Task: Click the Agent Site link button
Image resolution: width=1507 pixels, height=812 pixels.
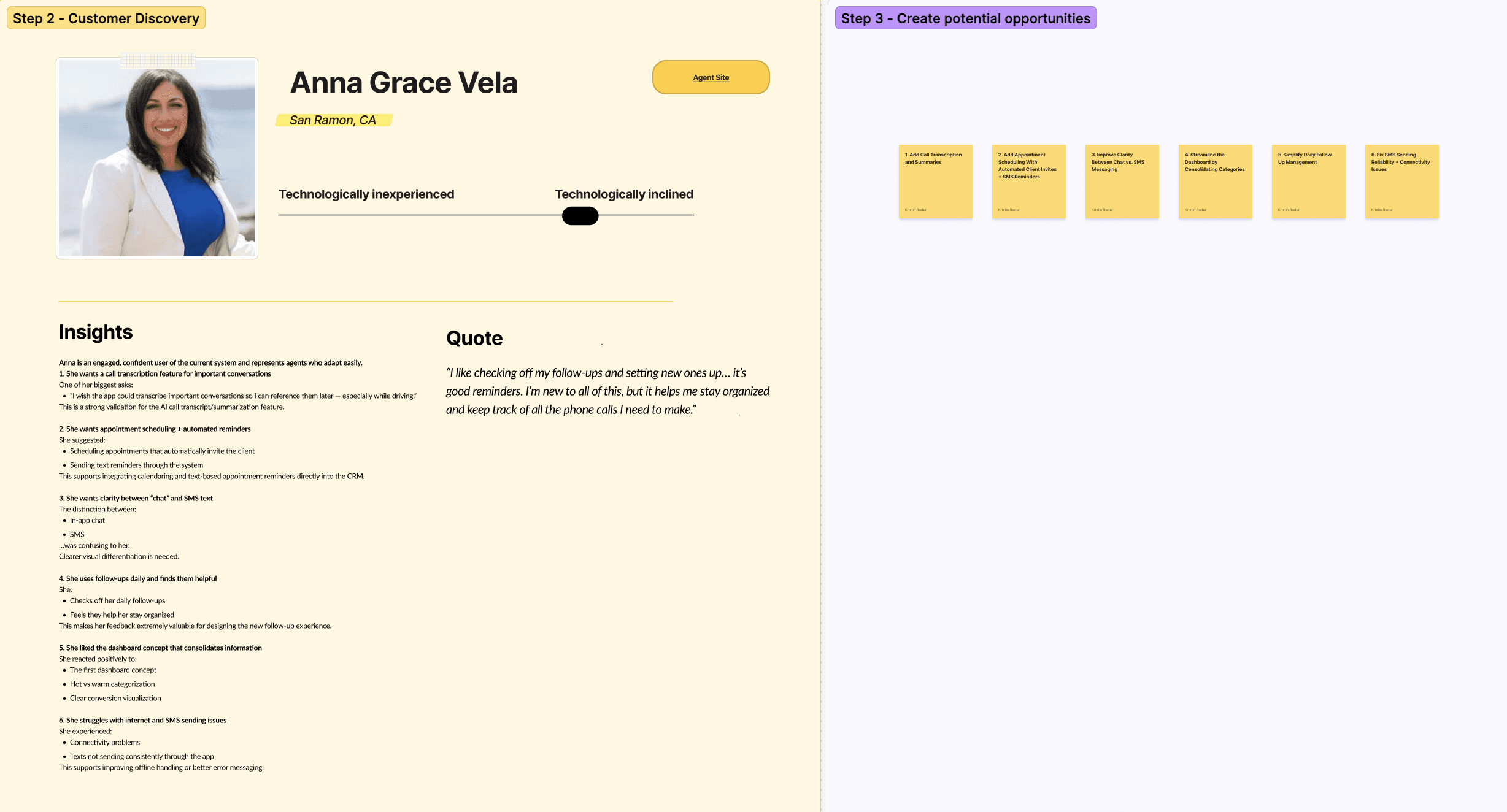Action: coord(711,77)
